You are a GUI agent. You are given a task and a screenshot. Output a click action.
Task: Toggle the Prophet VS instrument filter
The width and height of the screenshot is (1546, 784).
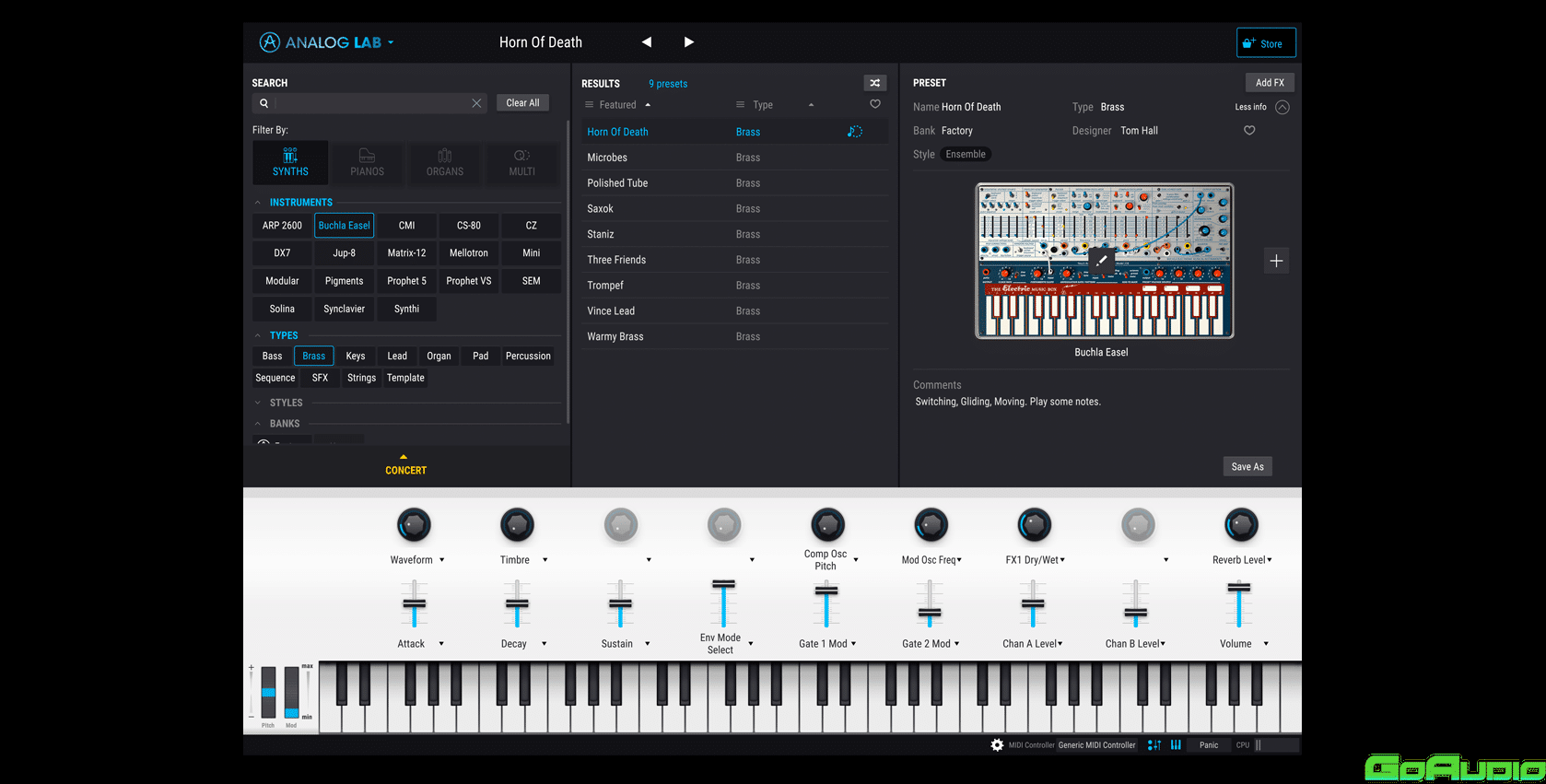point(469,281)
